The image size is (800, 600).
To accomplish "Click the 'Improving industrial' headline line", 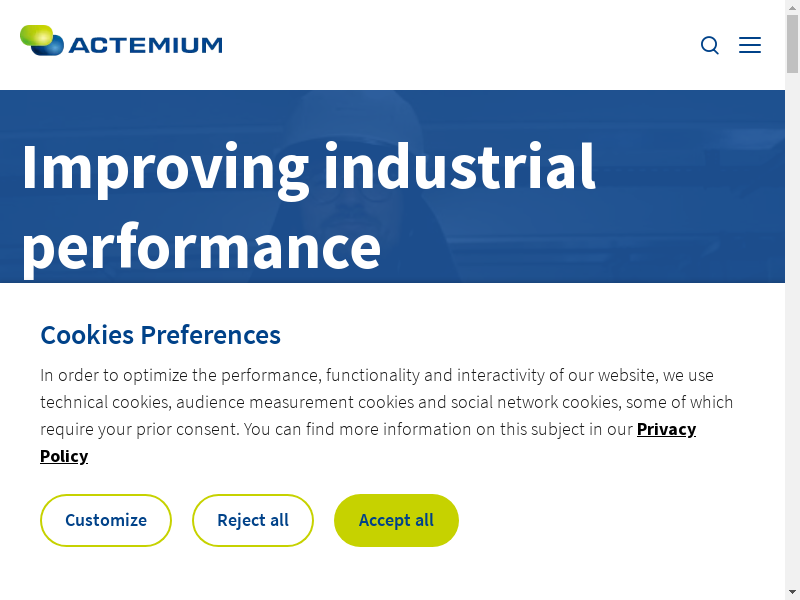I will pos(308,167).
